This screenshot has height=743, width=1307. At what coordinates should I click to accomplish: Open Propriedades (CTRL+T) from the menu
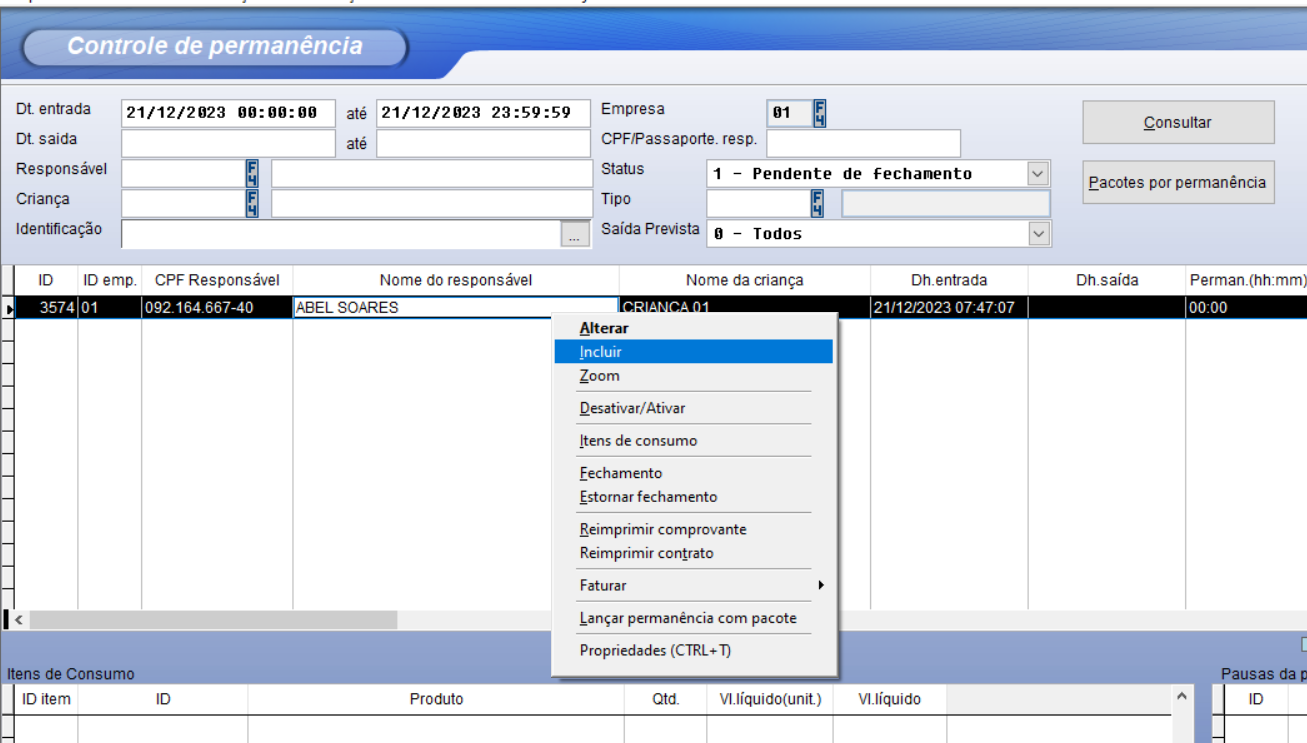click(655, 650)
